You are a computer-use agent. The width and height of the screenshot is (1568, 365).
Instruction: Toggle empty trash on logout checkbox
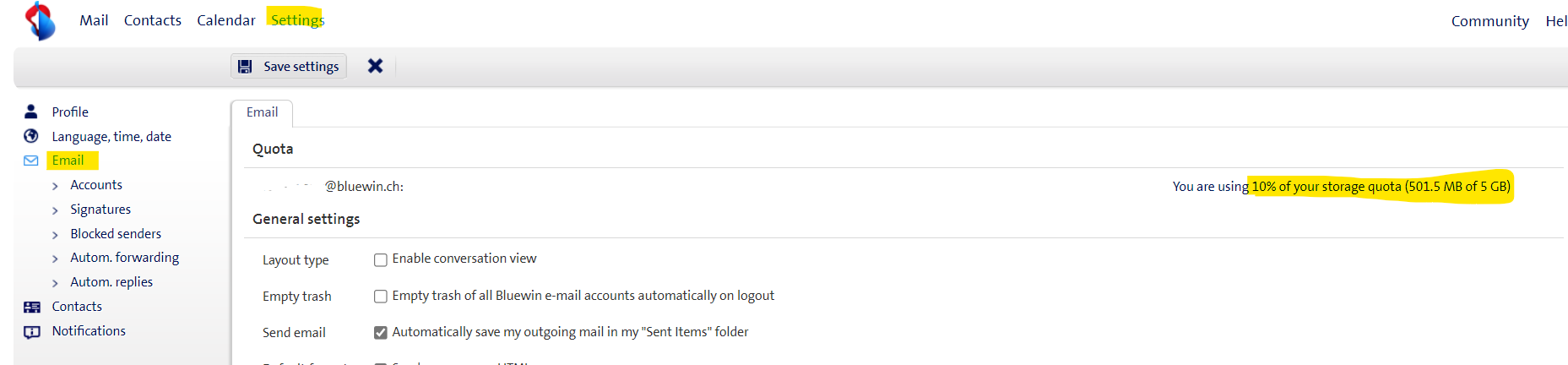tap(381, 297)
